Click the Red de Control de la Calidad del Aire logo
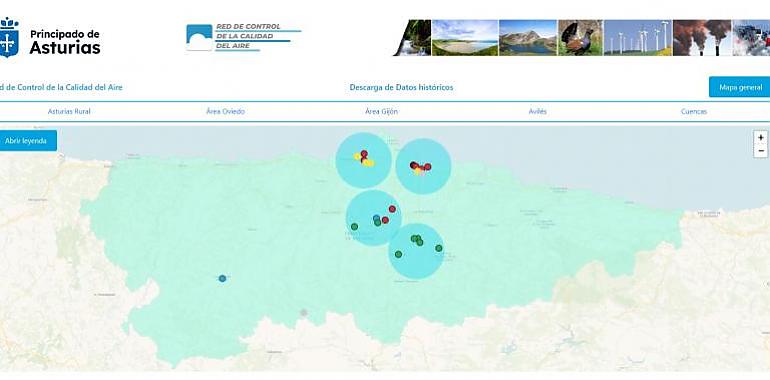The height and width of the screenshot is (380, 770). point(244,37)
